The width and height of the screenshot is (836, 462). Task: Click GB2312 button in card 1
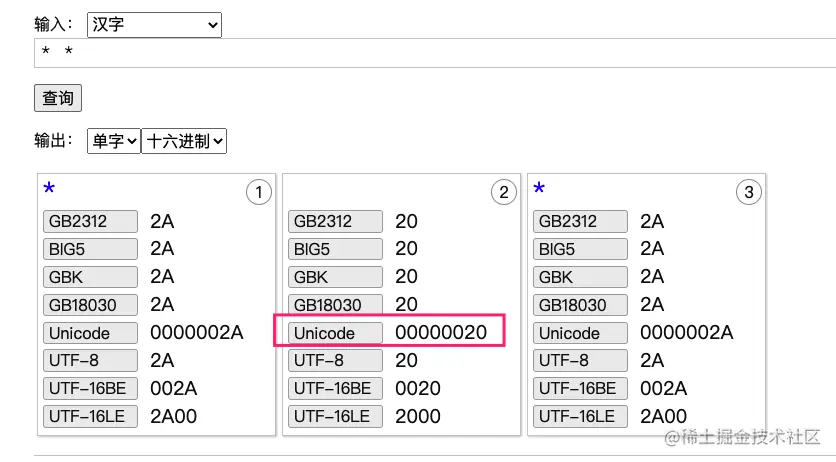tap(90, 221)
